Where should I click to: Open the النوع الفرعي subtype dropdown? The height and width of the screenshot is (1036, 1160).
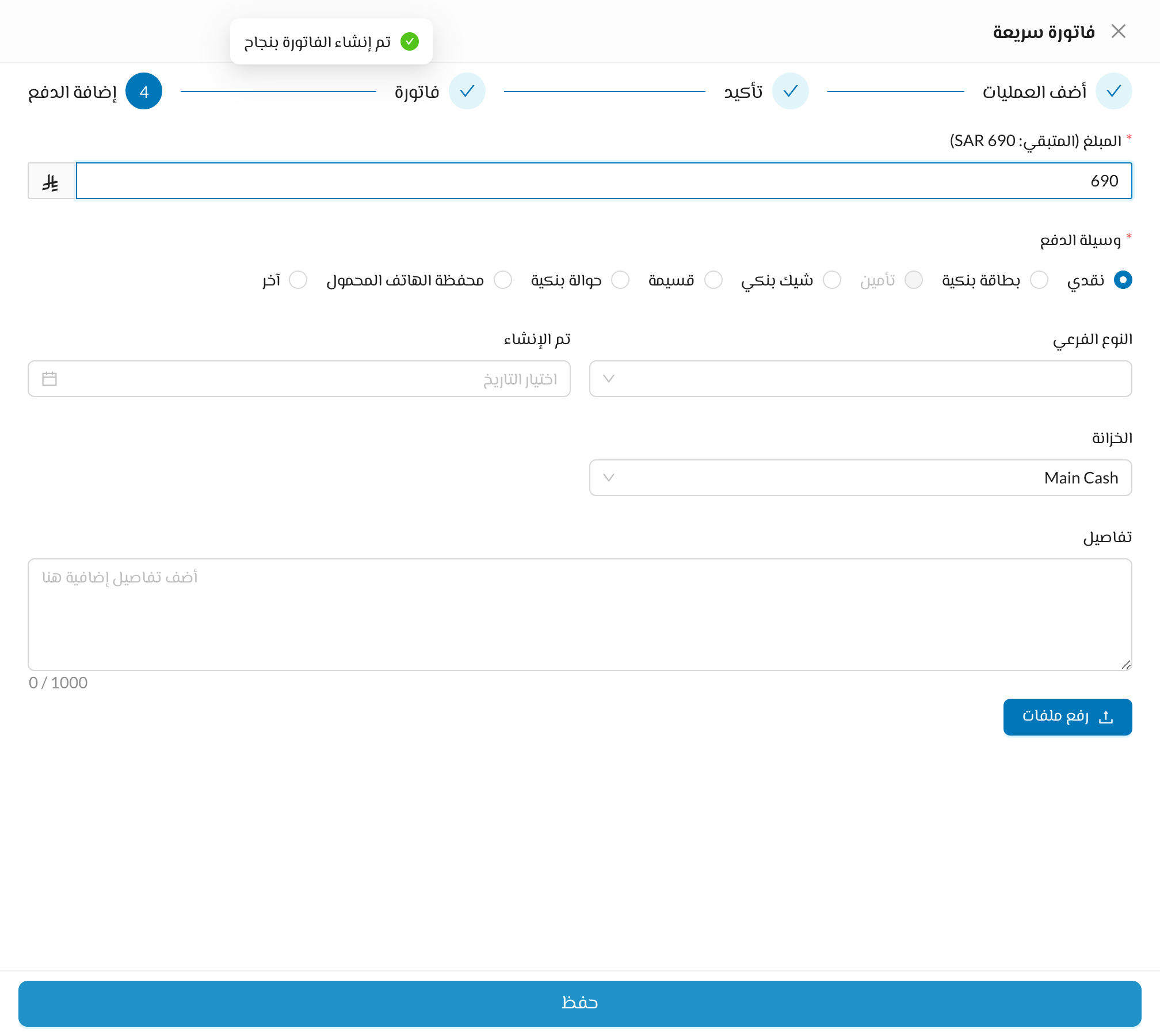(x=860, y=379)
